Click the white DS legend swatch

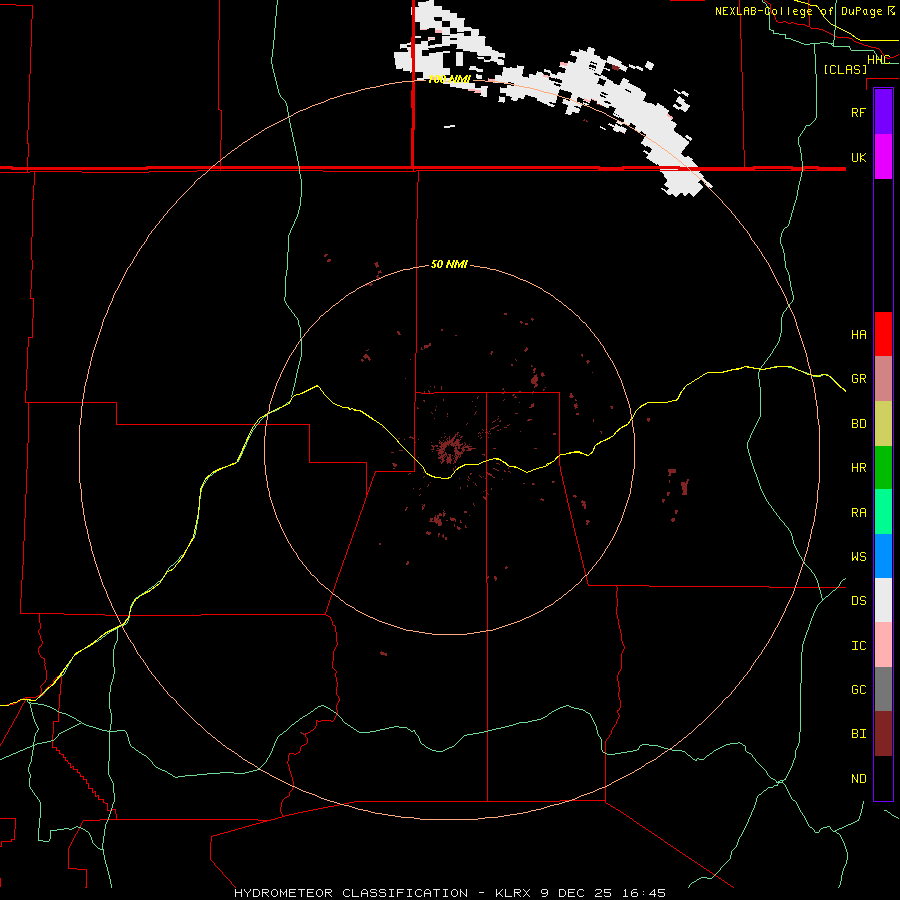click(883, 600)
